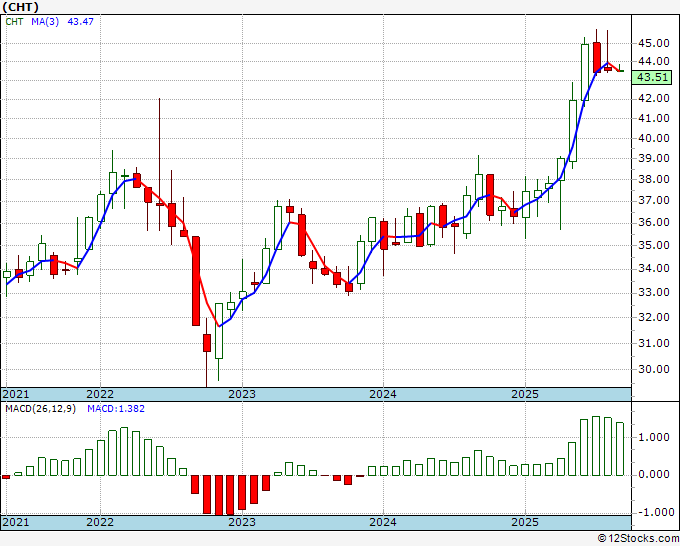Select "2025" on the MACD panel timeline
The image size is (680, 546).
click(x=525, y=522)
